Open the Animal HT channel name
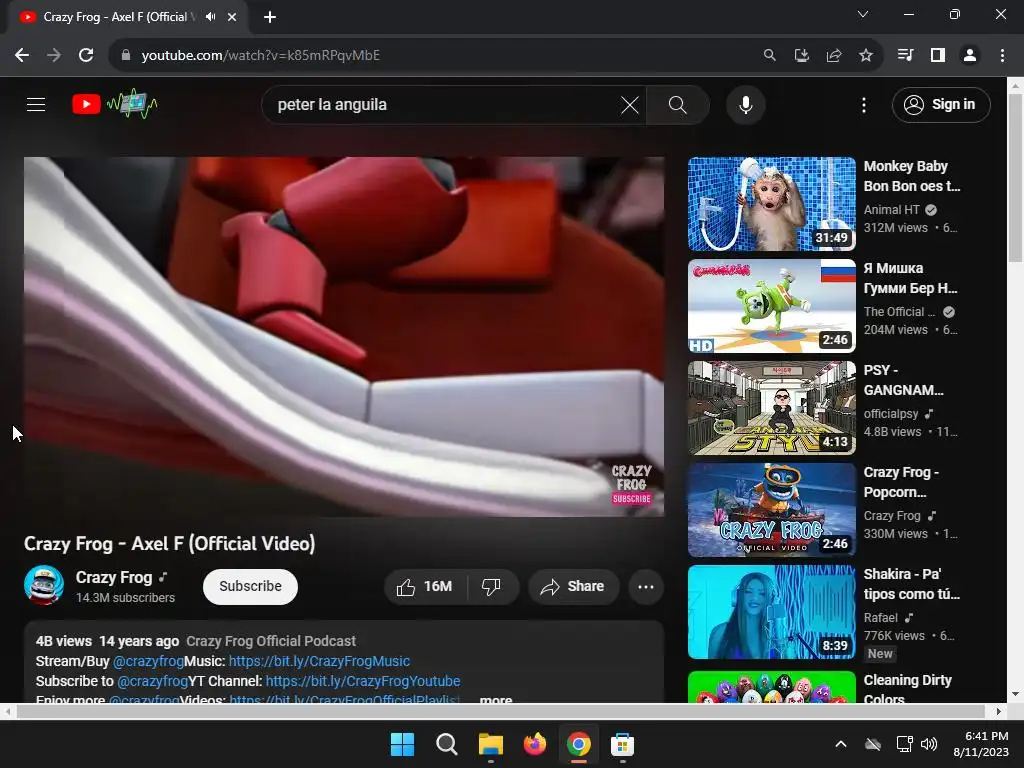Screen dimensions: 1024x768 point(891,210)
